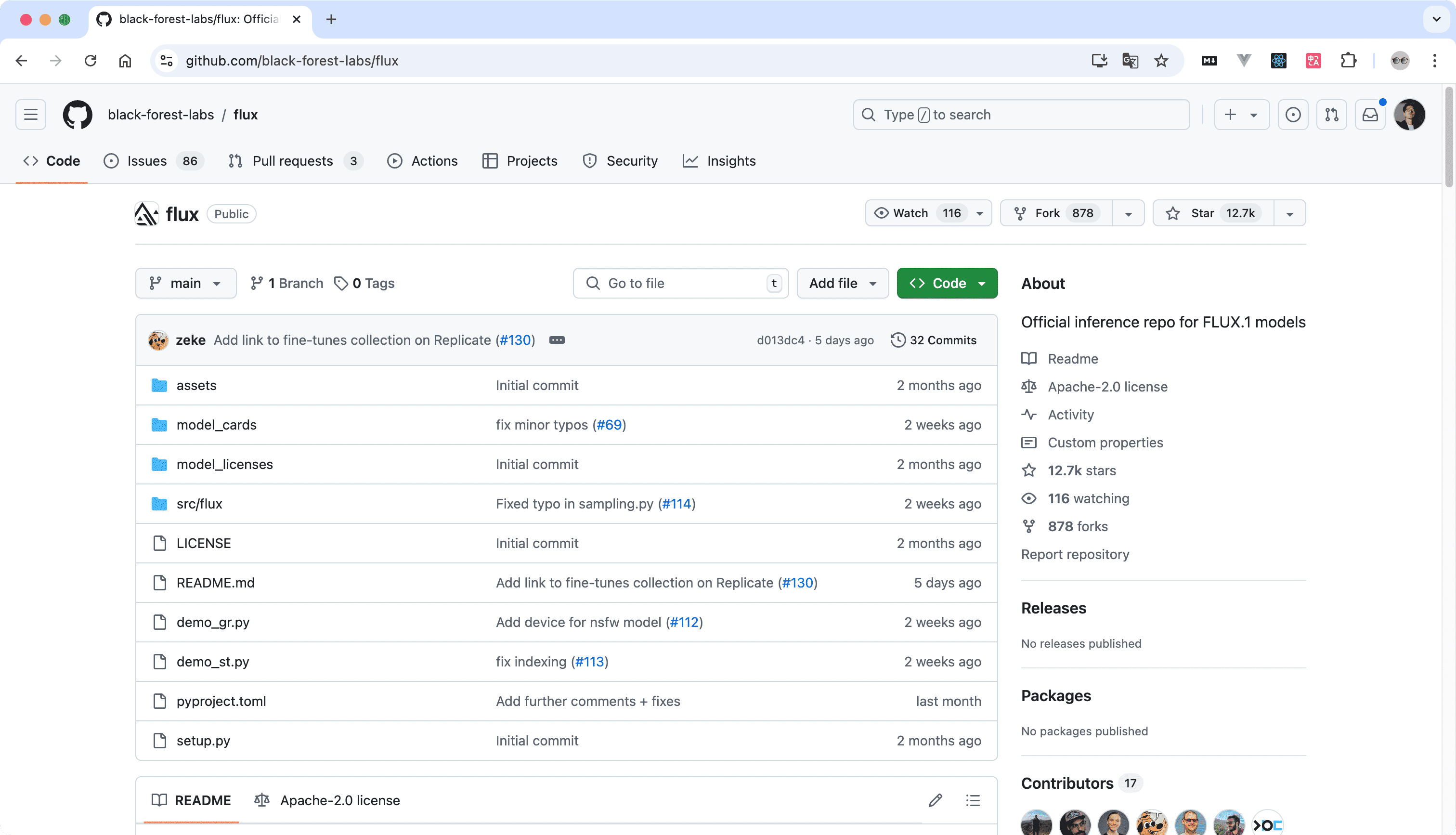Open the black-forest-labs organization link
Screen dimensions: 1456x835
[160, 115]
